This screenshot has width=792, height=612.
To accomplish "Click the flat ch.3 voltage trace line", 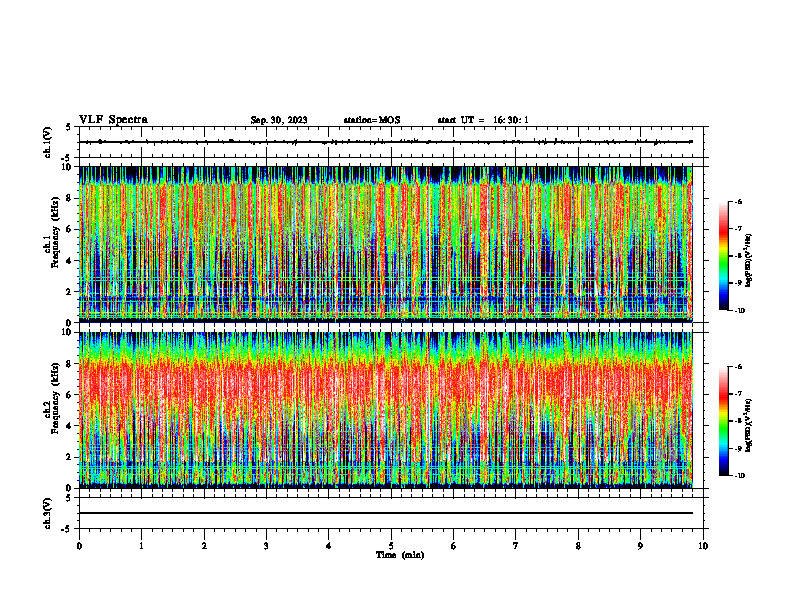I will [386, 513].
